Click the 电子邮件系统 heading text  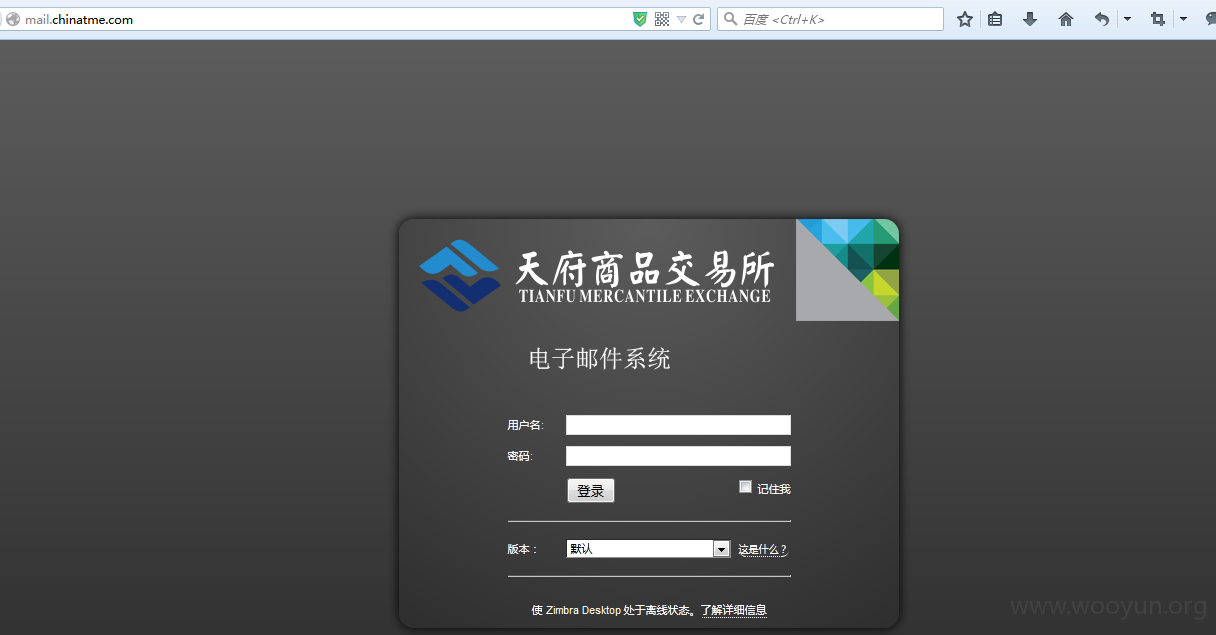click(x=599, y=359)
